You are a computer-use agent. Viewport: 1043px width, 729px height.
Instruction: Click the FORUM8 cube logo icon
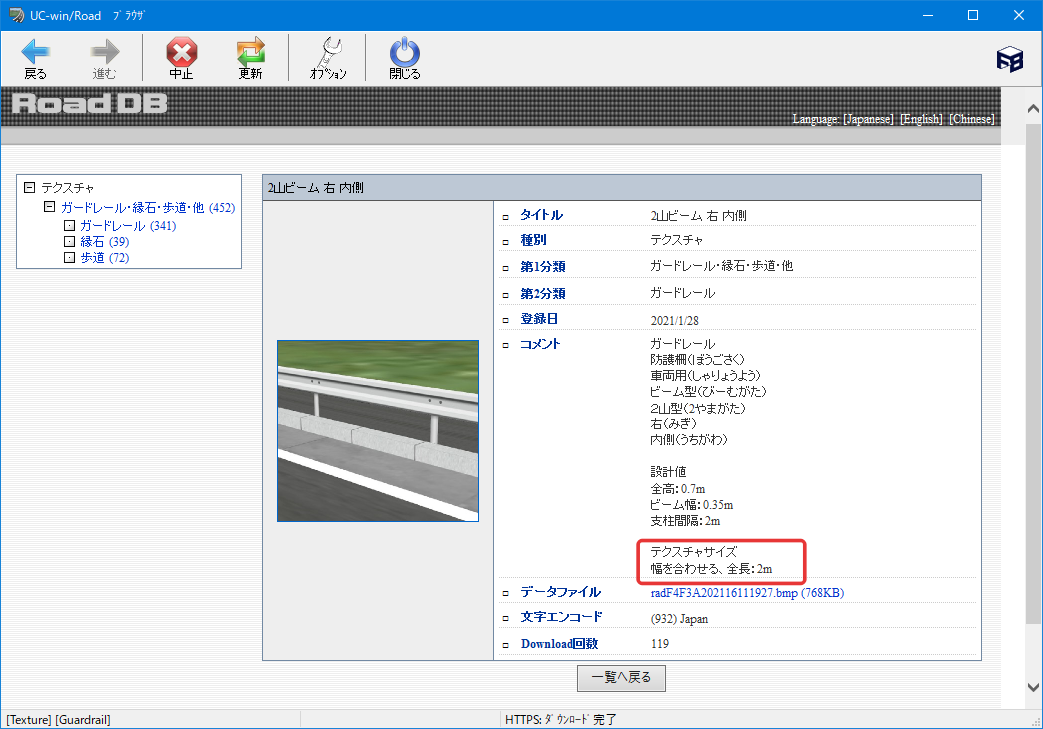[1010, 60]
